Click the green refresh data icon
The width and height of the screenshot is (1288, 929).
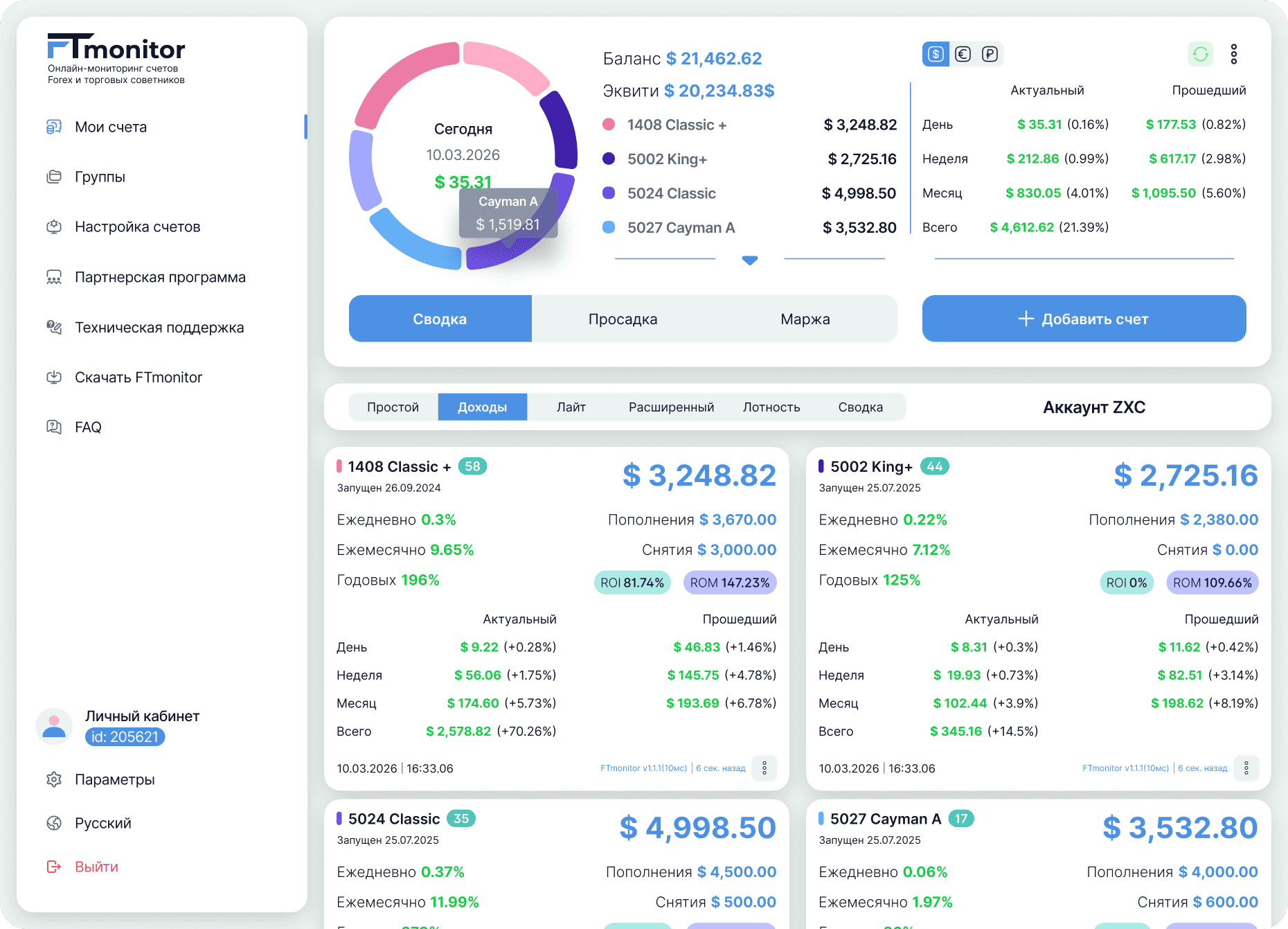coord(1200,54)
